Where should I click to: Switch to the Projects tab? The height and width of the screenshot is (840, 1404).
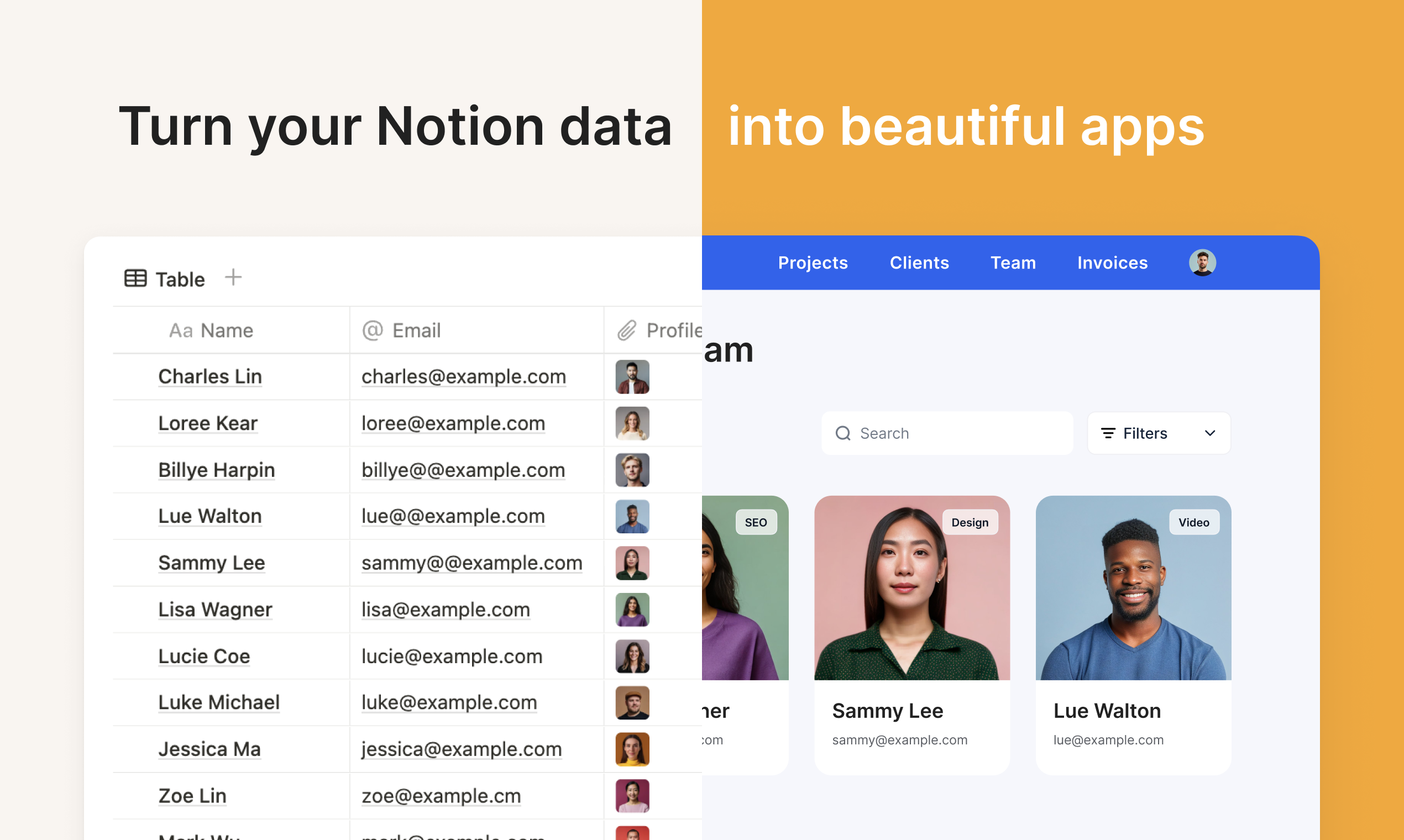(x=813, y=262)
